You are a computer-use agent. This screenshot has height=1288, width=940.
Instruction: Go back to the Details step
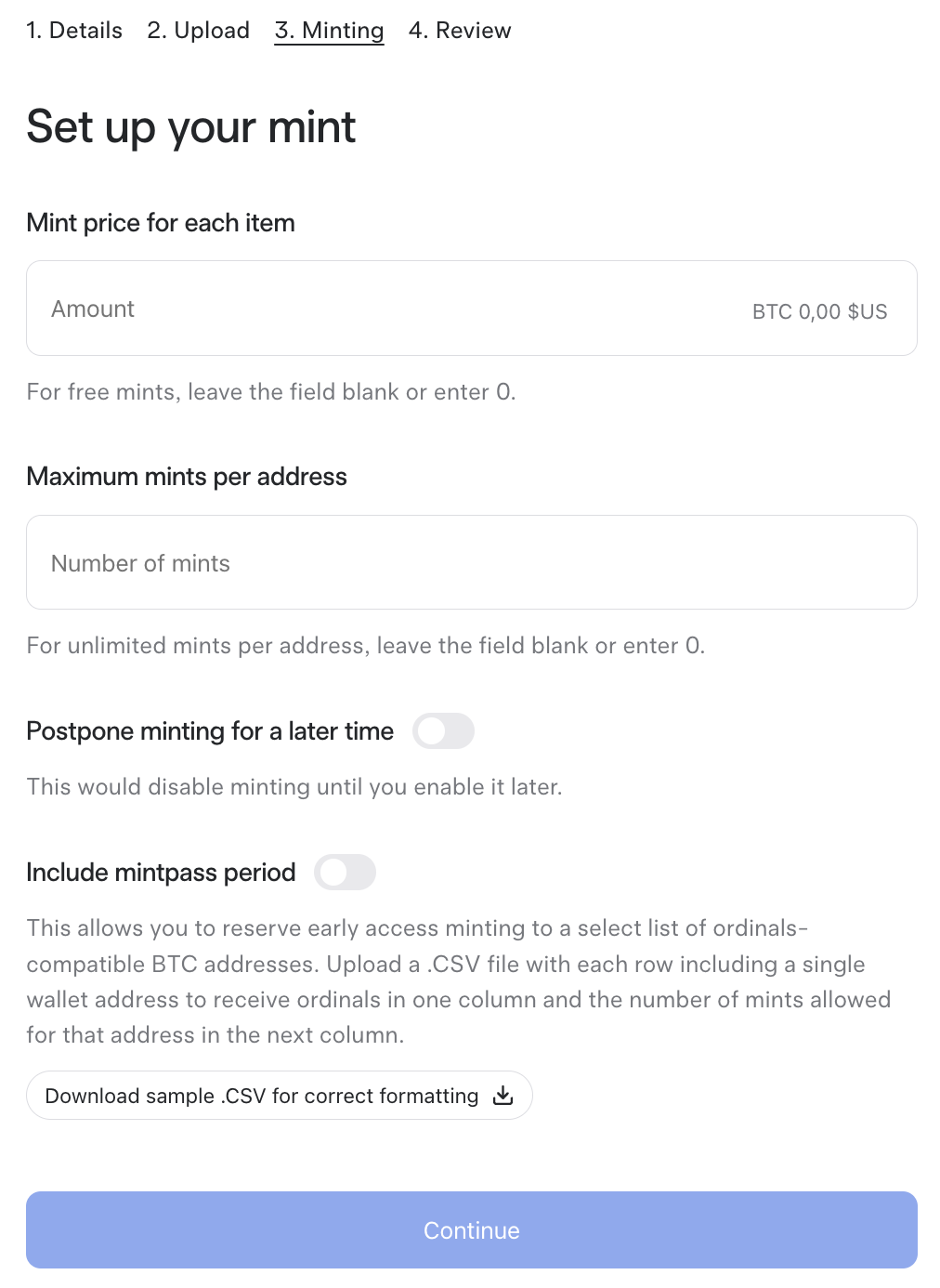(74, 31)
